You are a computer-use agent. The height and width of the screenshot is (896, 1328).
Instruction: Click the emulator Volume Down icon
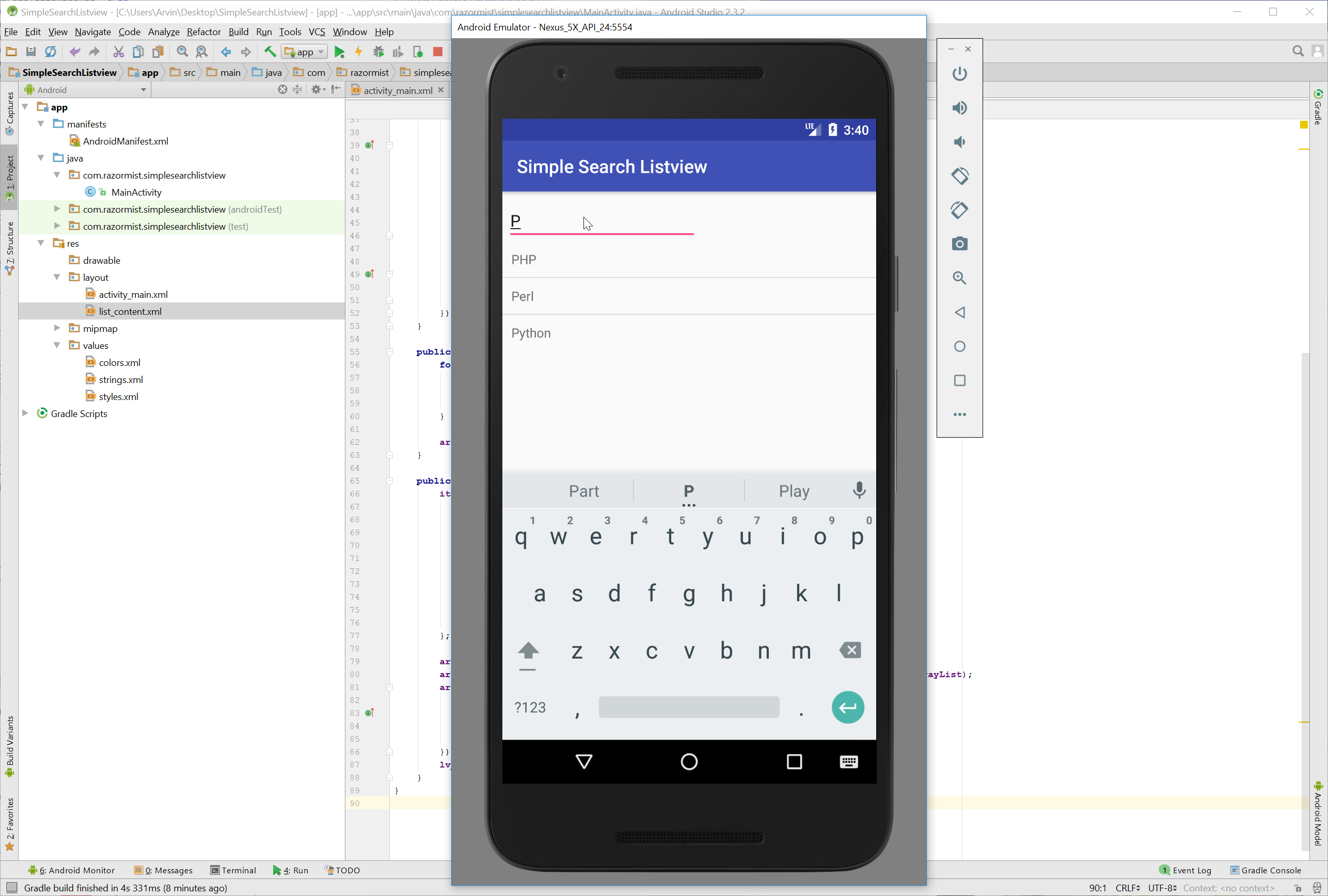coord(959,142)
